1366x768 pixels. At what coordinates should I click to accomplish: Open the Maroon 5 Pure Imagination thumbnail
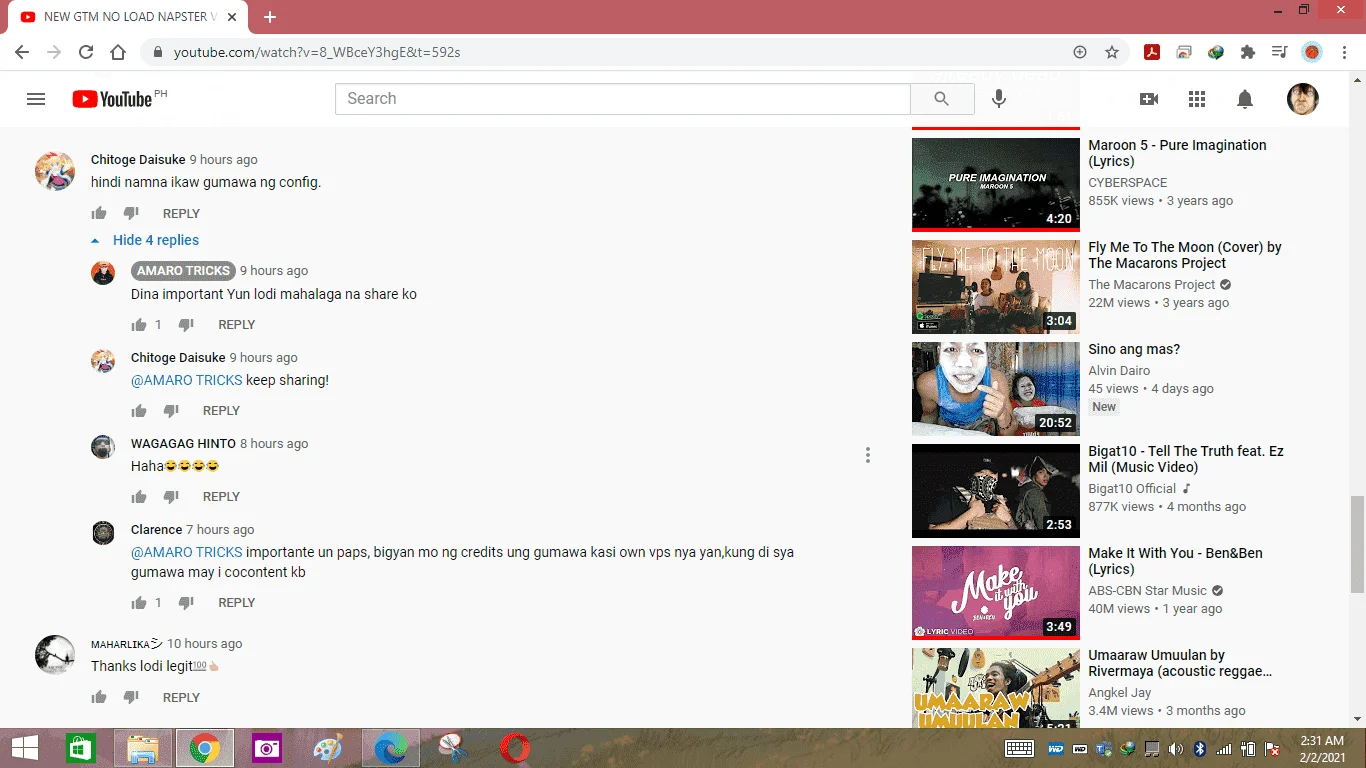(996, 184)
